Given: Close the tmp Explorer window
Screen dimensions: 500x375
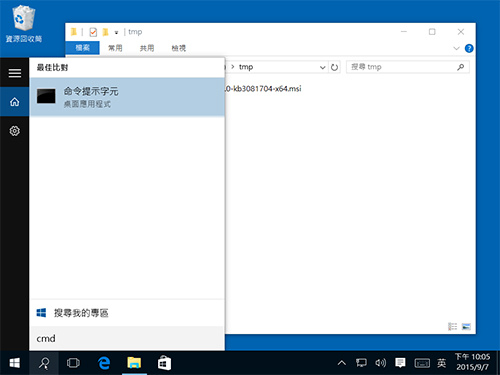Looking at the screenshot, I should point(461,32).
